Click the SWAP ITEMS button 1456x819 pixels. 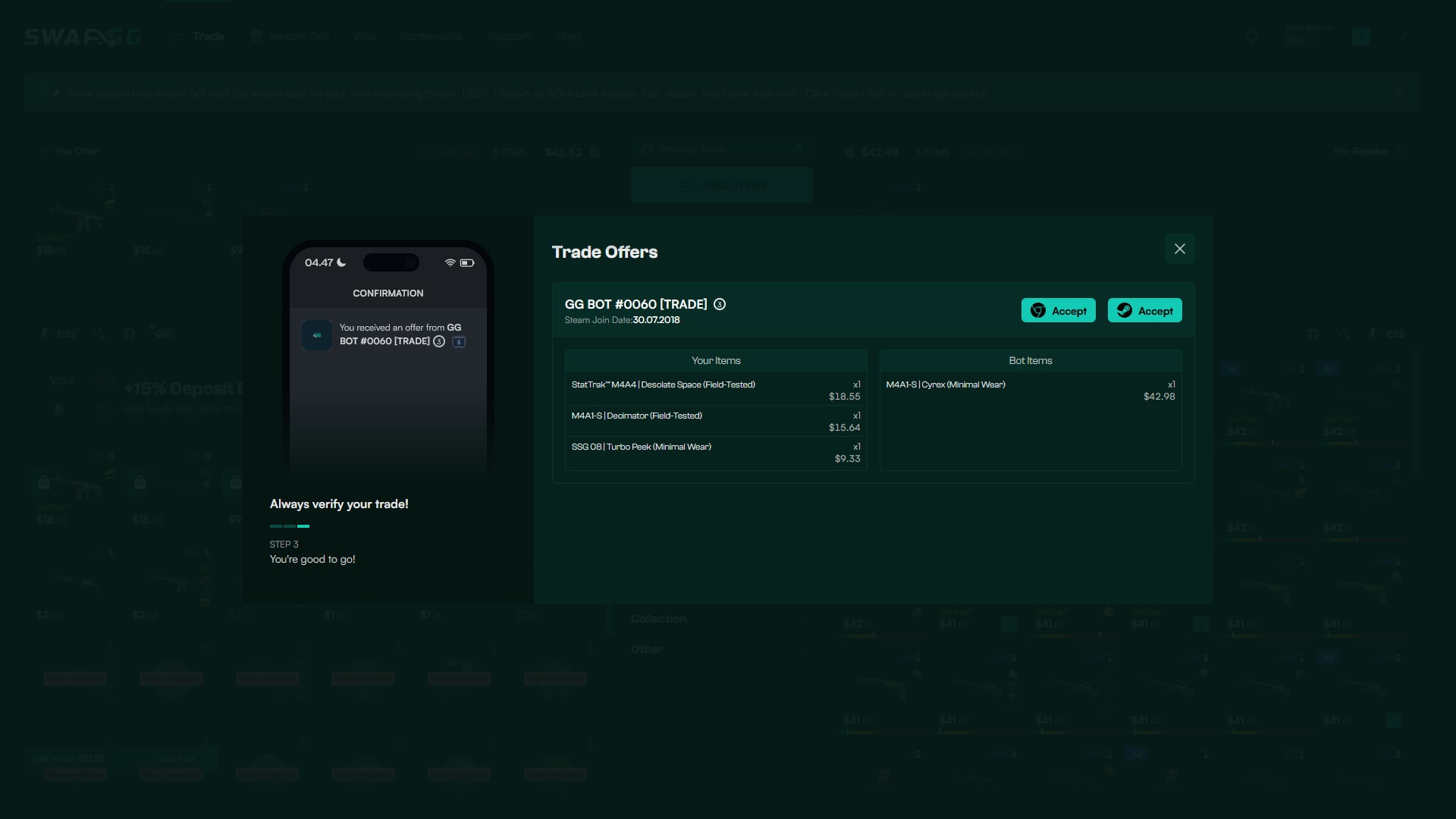point(722,185)
